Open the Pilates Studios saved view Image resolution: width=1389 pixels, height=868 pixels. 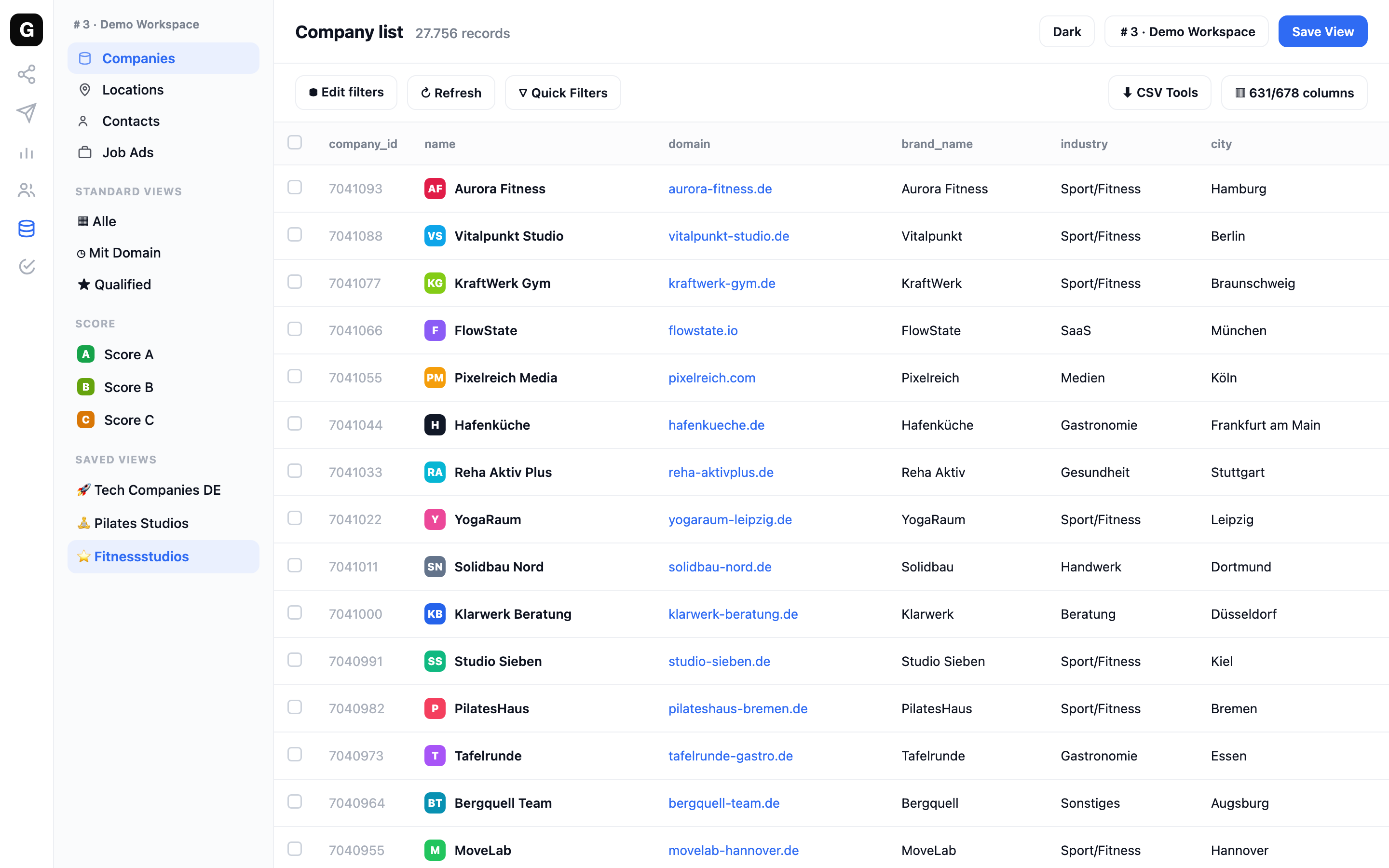163,523
